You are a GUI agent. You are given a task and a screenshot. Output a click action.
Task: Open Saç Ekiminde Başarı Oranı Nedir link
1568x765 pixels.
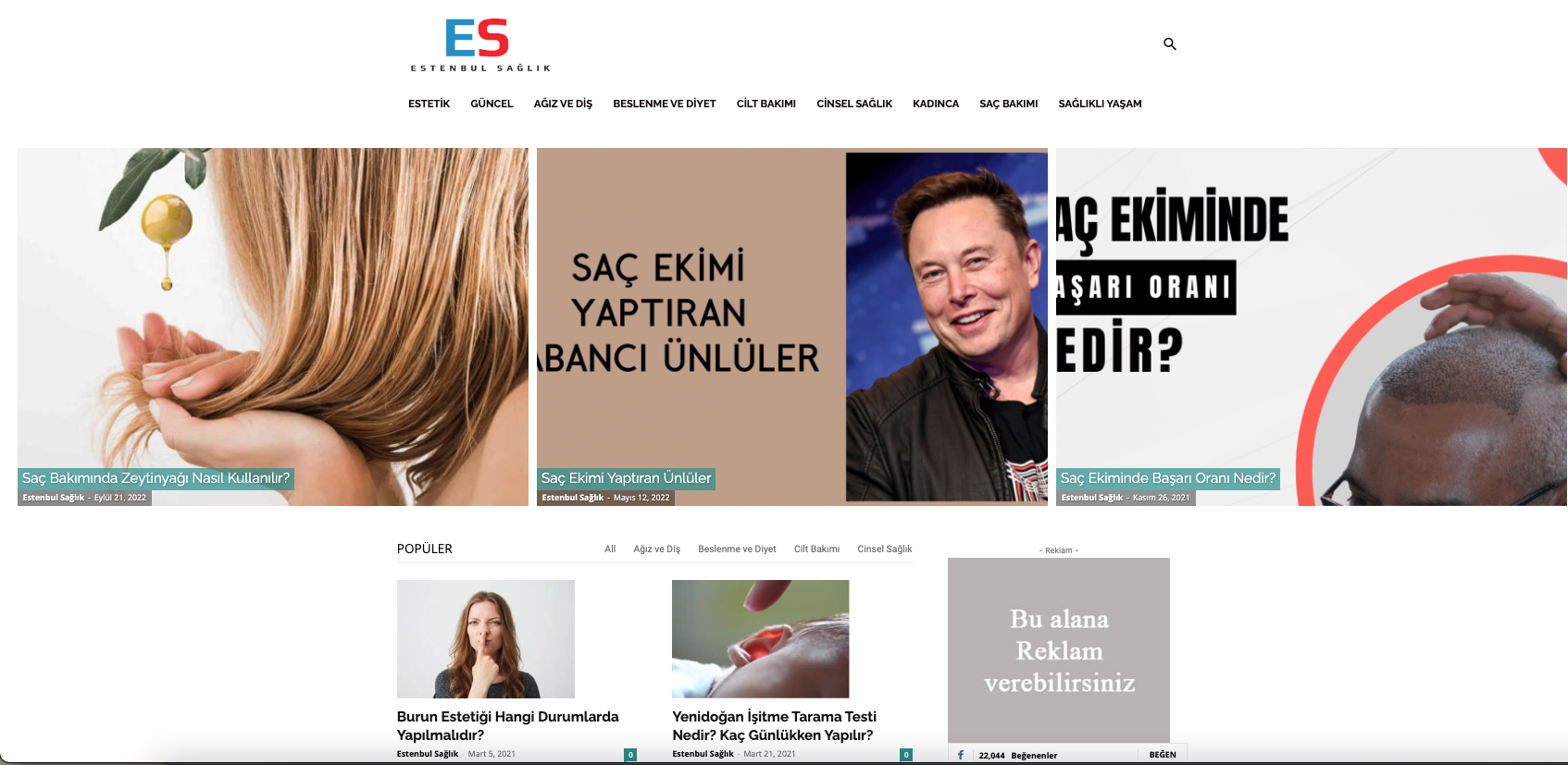[x=1168, y=478]
